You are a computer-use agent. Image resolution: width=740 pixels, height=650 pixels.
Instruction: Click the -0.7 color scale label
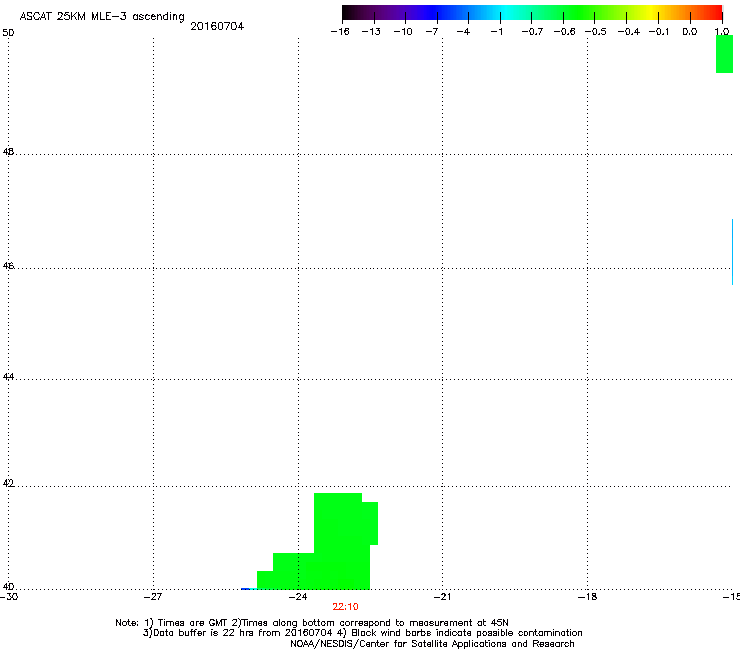(532, 32)
